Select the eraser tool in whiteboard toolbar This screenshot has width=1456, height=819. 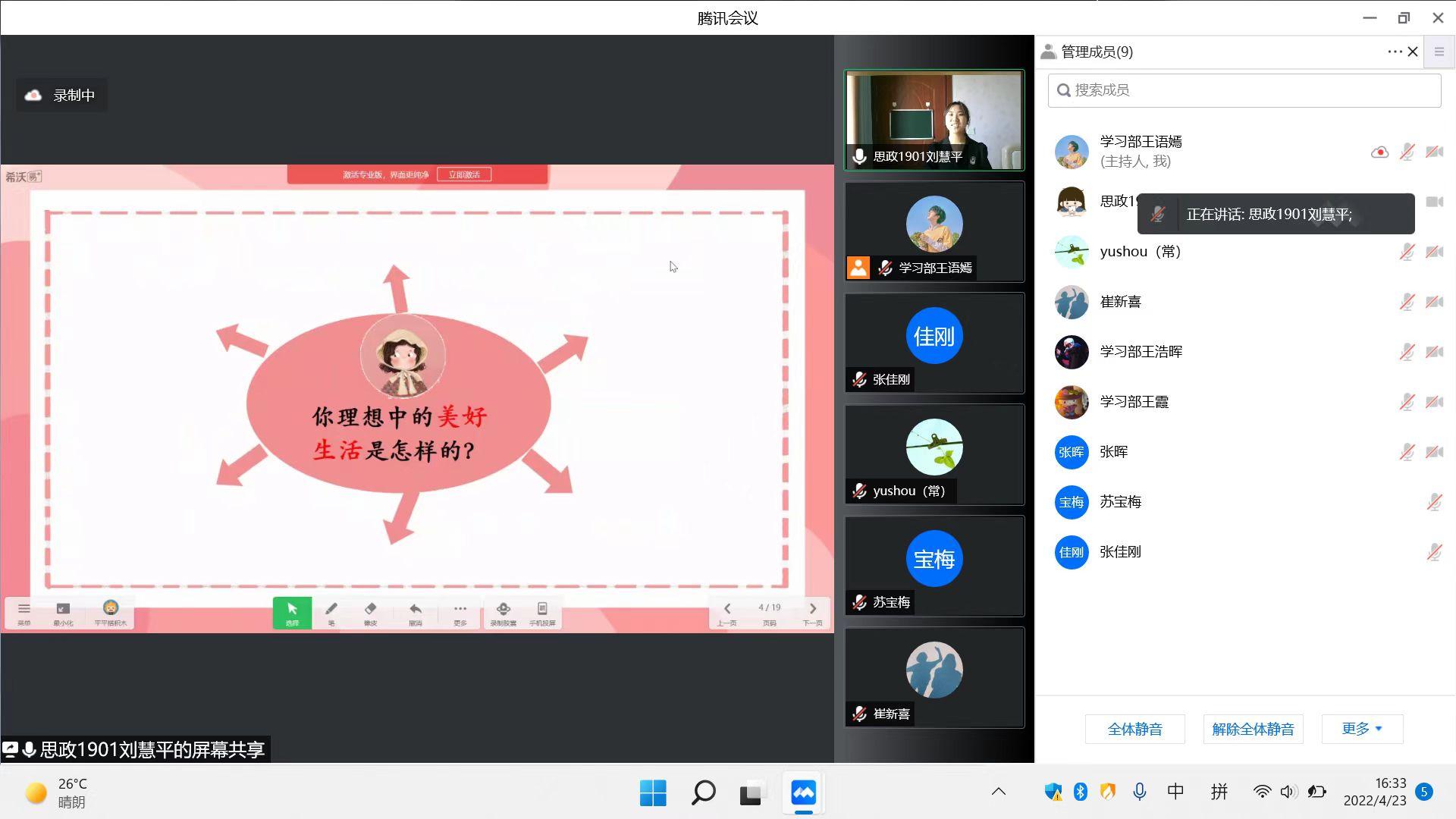pyautogui.click(x=370, y=612)
